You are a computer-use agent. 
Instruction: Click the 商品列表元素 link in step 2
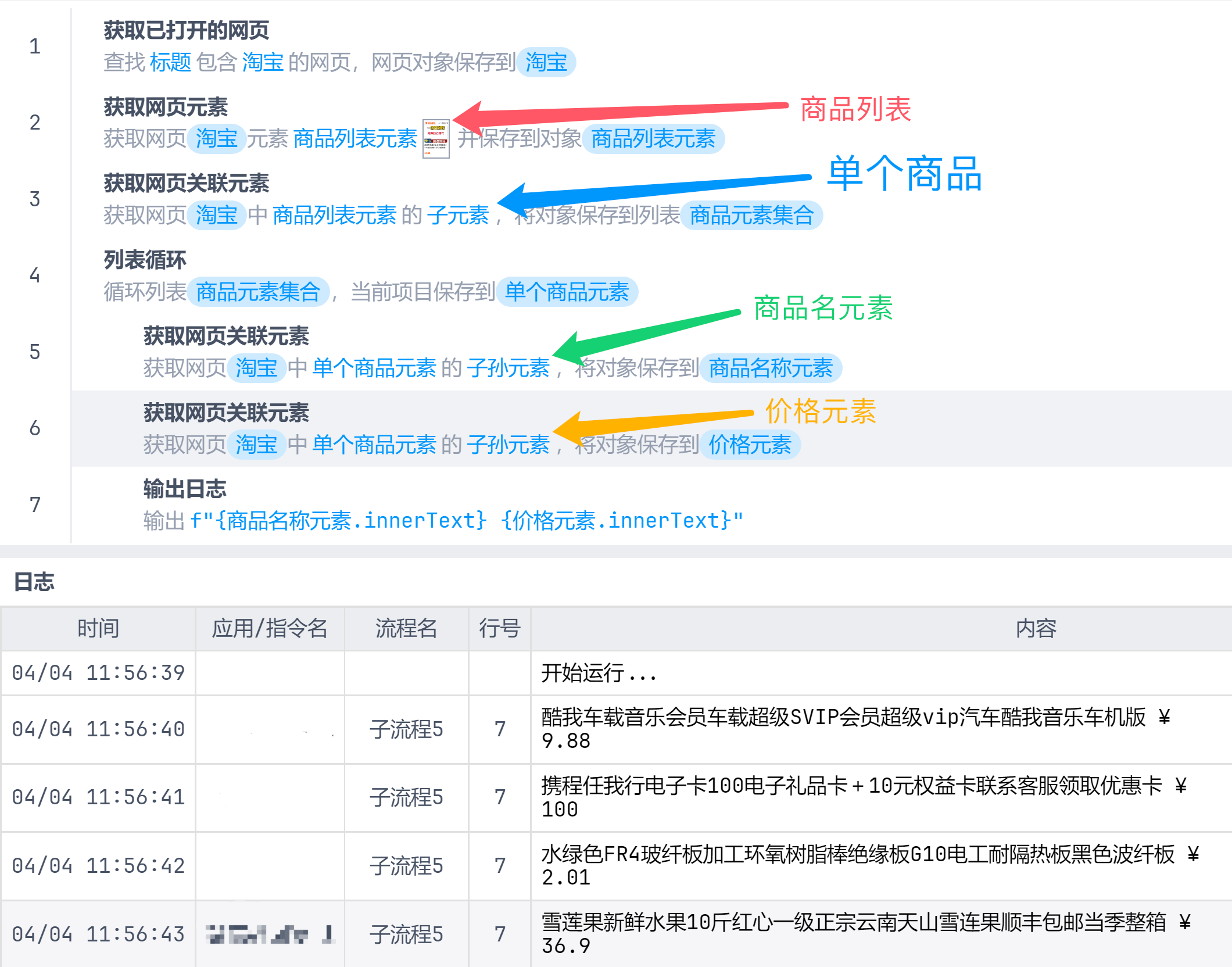[355, 138]
